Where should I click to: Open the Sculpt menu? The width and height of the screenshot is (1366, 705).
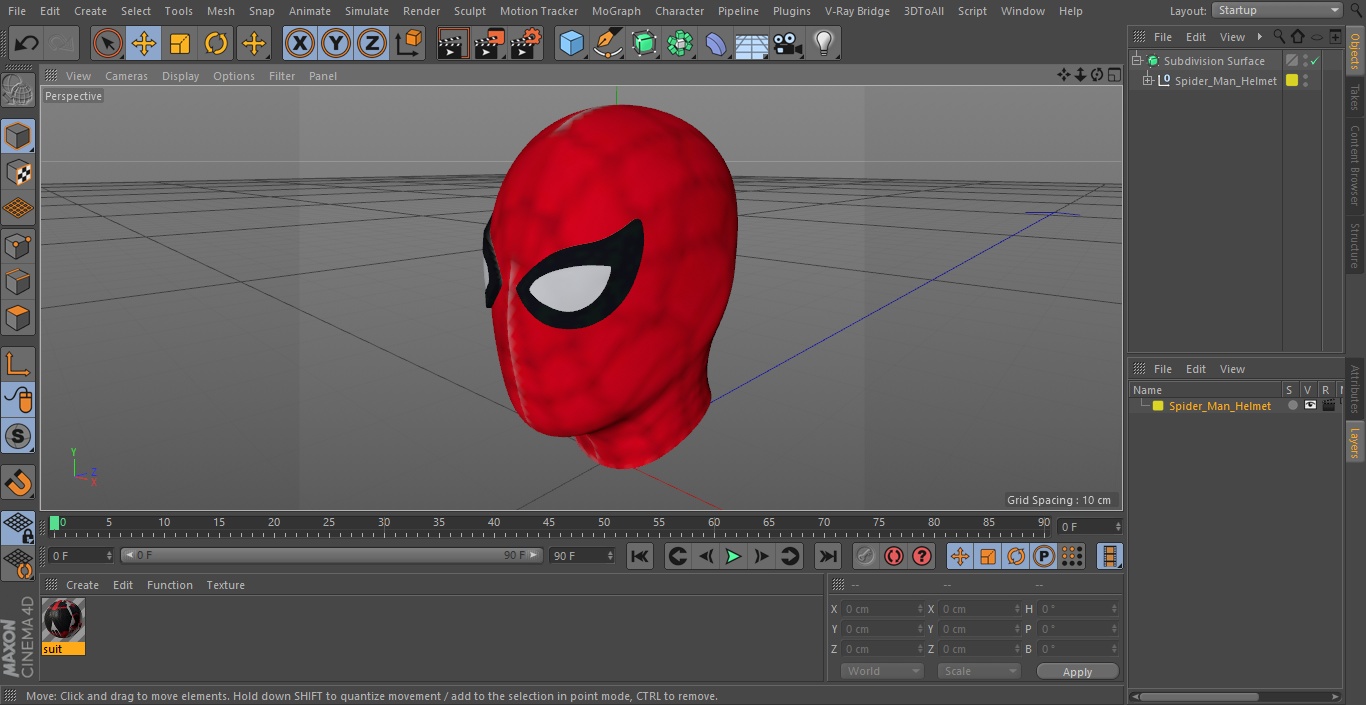469,11
